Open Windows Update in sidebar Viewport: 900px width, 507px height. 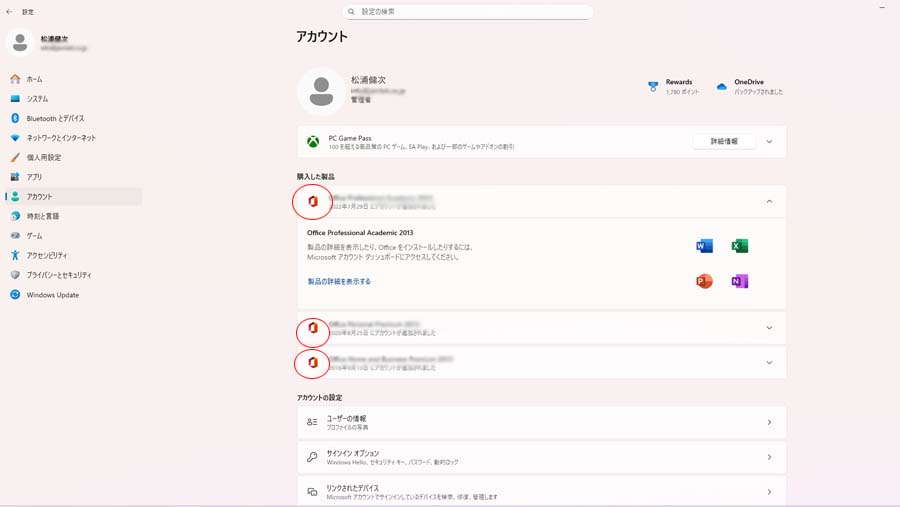[53, 295]
